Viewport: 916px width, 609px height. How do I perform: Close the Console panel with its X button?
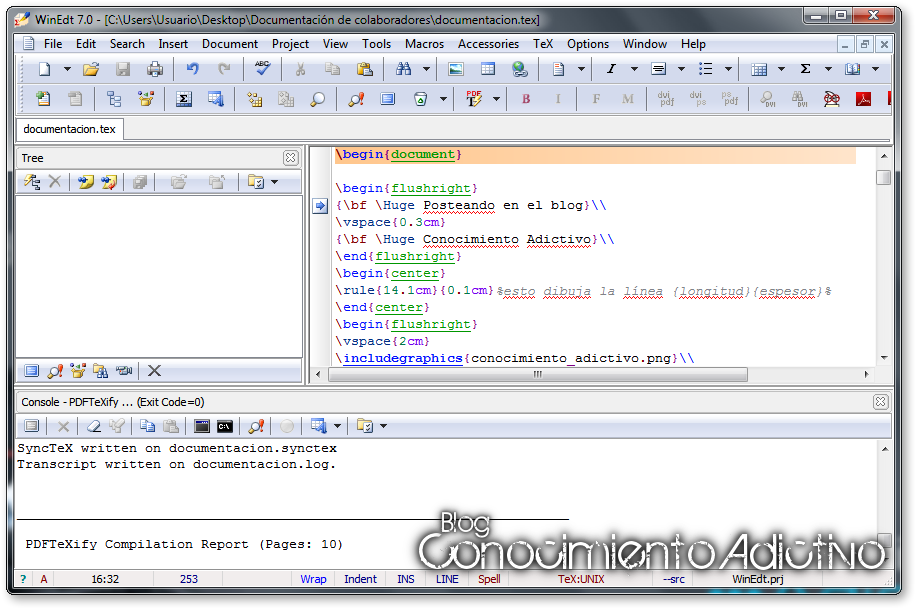880,402
